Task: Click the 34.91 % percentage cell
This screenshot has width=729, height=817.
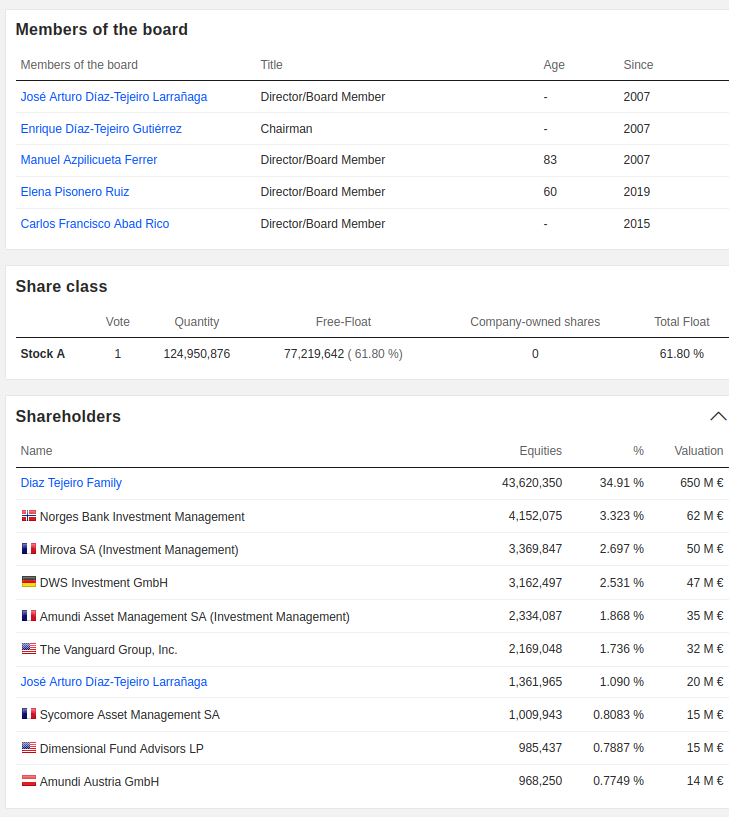Action: point(622,483)
